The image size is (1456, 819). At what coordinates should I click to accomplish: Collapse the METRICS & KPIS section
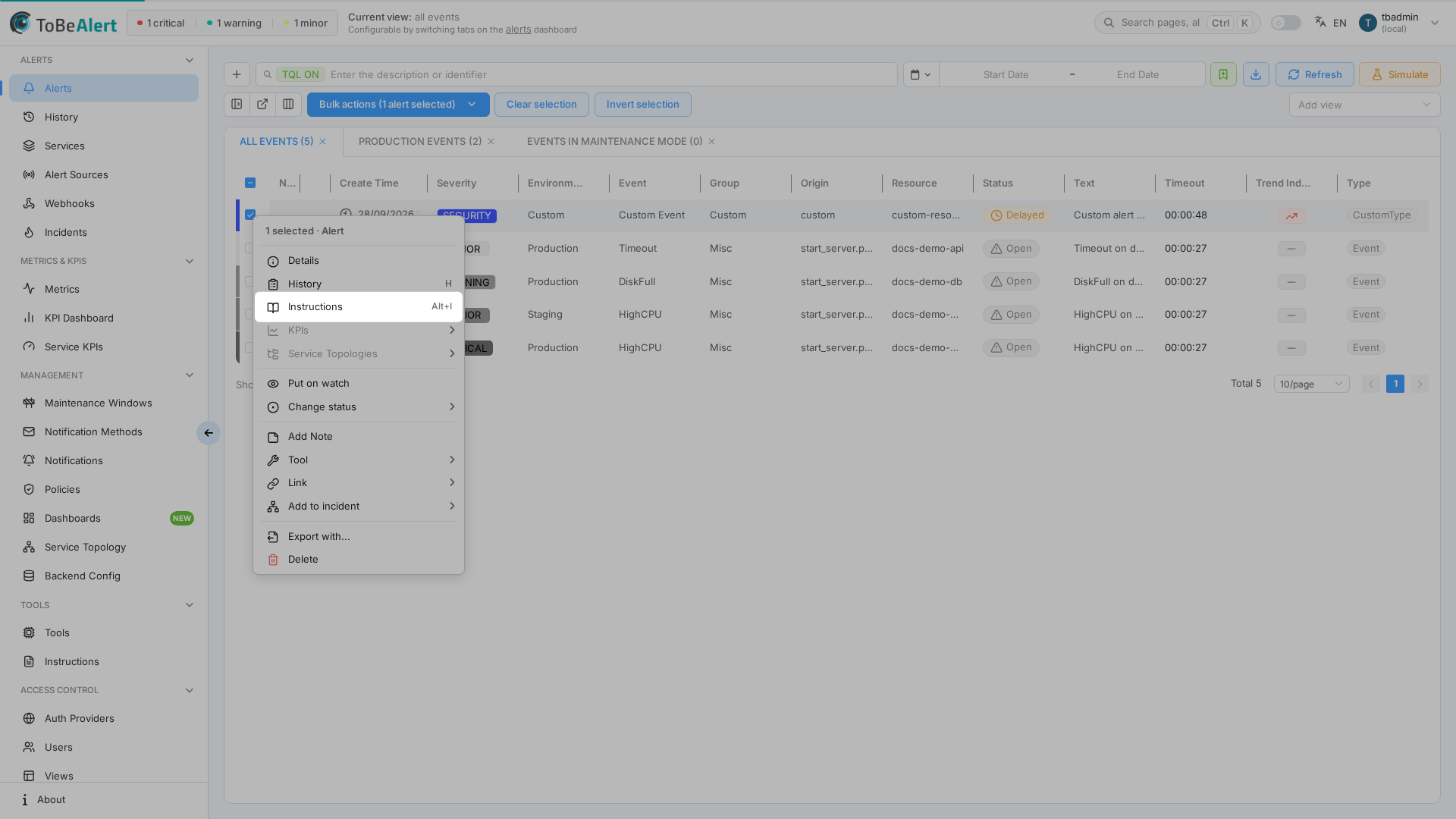pos(190,261)
